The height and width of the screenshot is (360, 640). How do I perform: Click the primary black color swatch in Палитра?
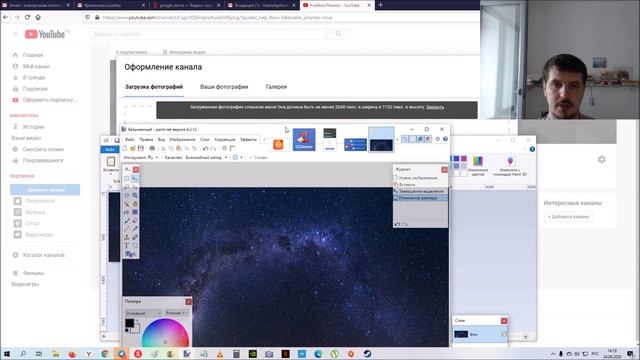click(x=129, y=323)
